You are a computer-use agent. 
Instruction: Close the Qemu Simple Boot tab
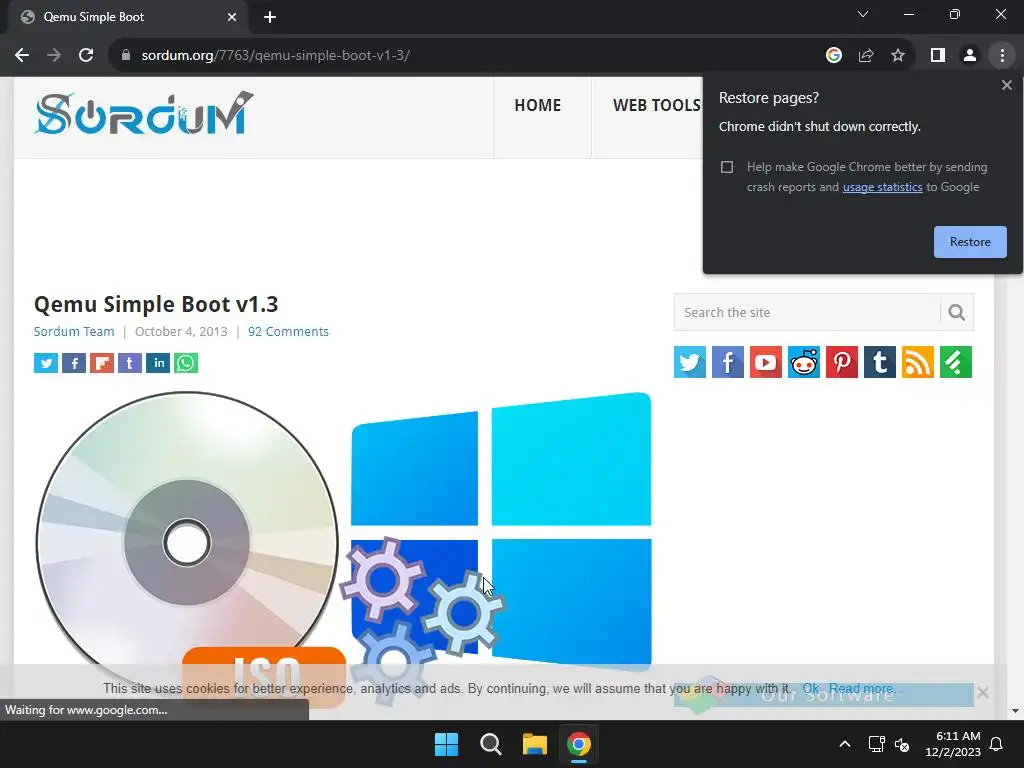pyautogui.click(x=232, y=17)
